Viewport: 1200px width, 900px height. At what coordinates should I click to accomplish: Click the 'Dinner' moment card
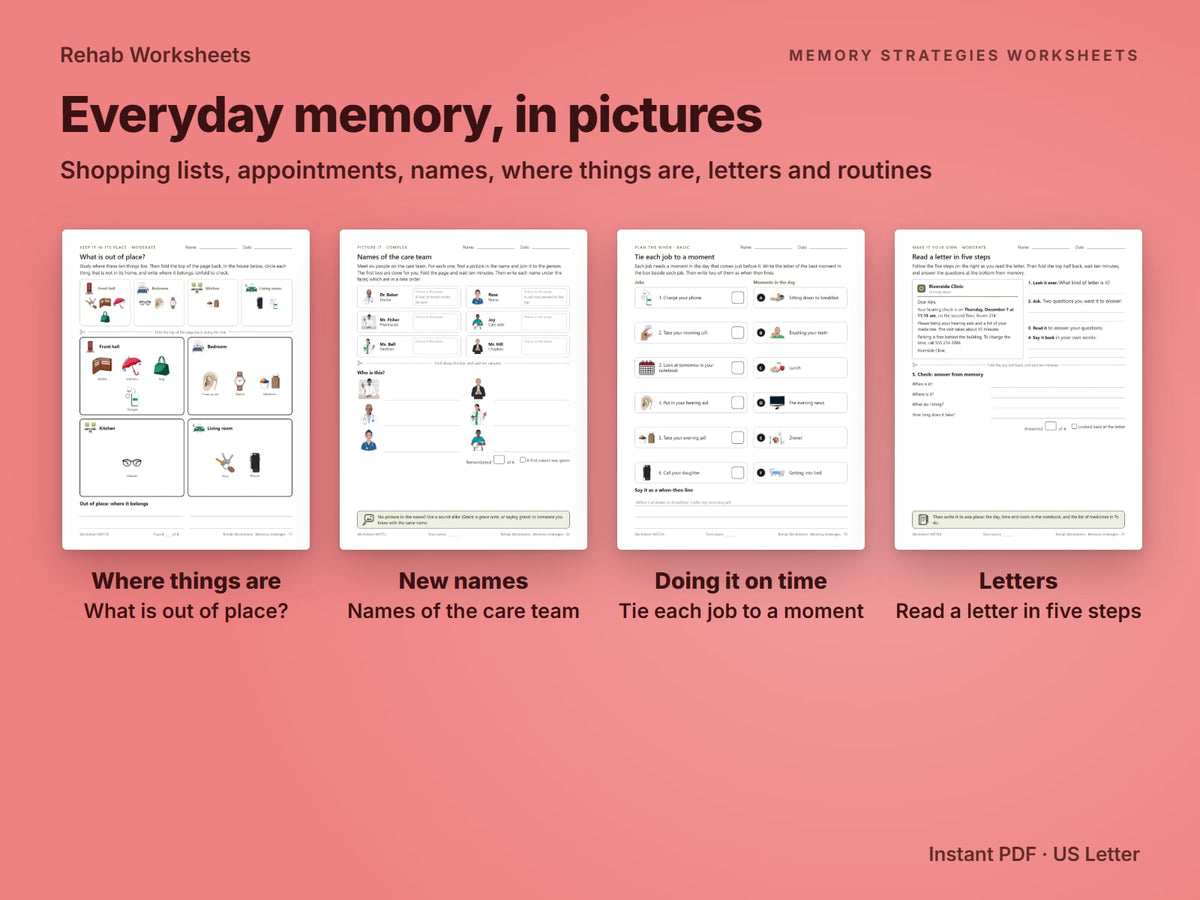point(800,438)
